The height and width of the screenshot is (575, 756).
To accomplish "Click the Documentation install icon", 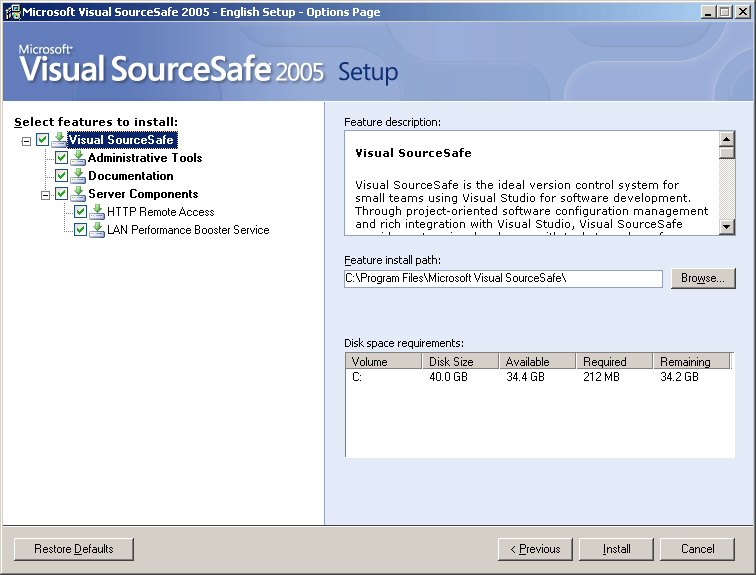I will [x=78, y=176].
